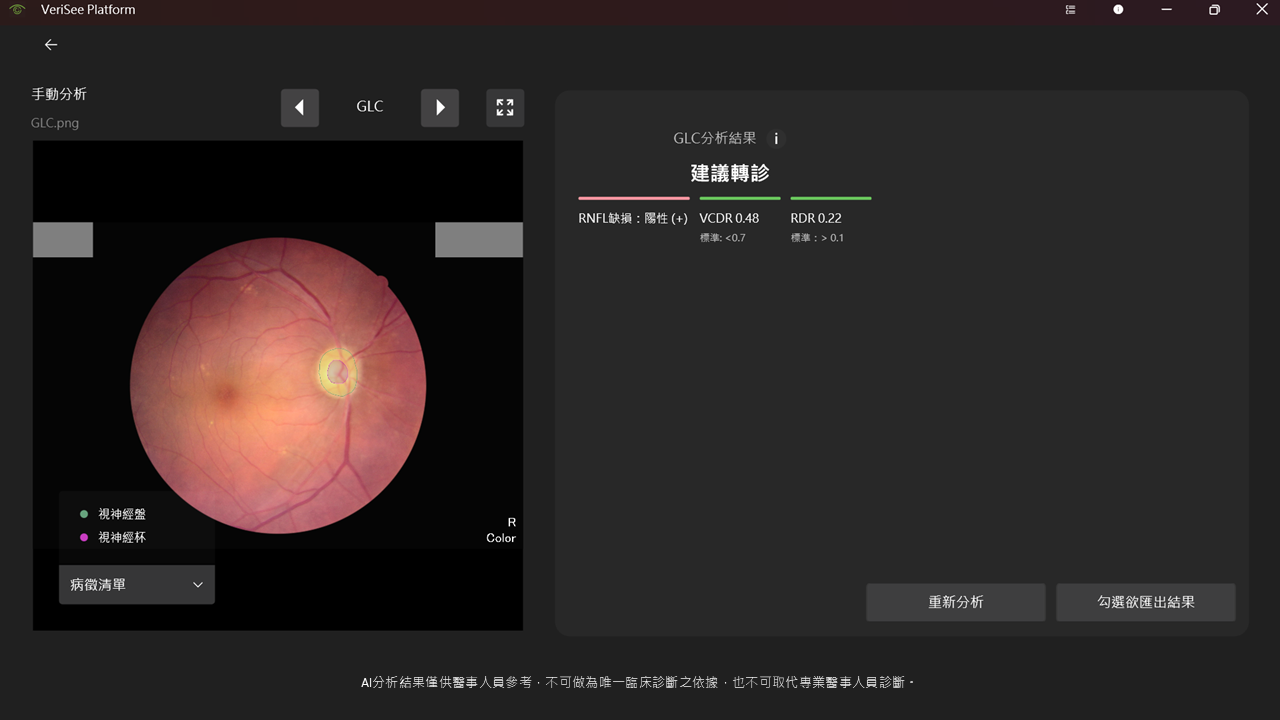Expand fundus image to fullscreen
Viewport: 1280px width, 720px height.
click(x=505, y=108)
